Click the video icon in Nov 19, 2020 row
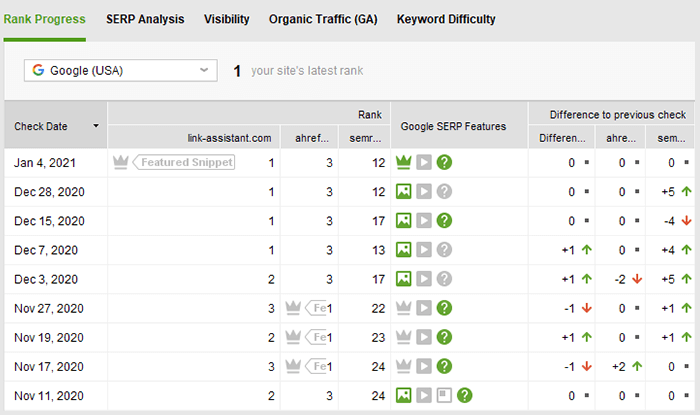 pos(424,337)
